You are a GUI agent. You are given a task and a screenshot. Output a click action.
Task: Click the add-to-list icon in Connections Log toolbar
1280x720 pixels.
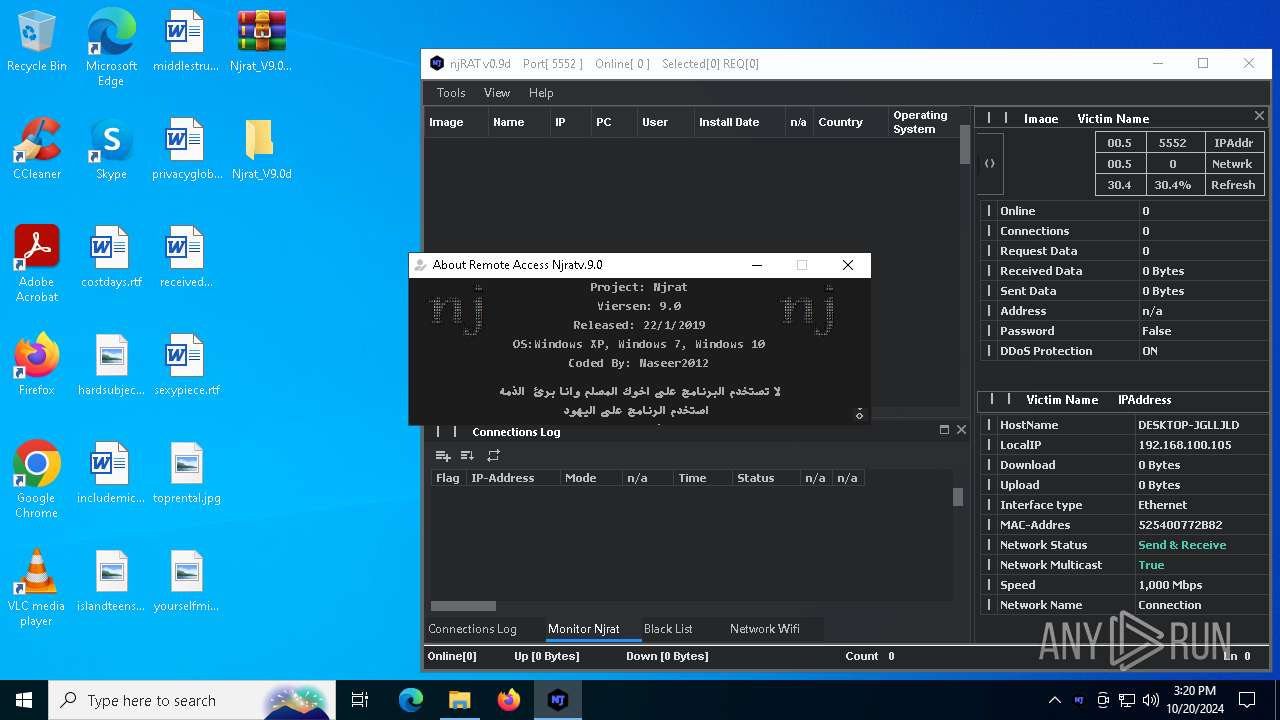[443, 456]
